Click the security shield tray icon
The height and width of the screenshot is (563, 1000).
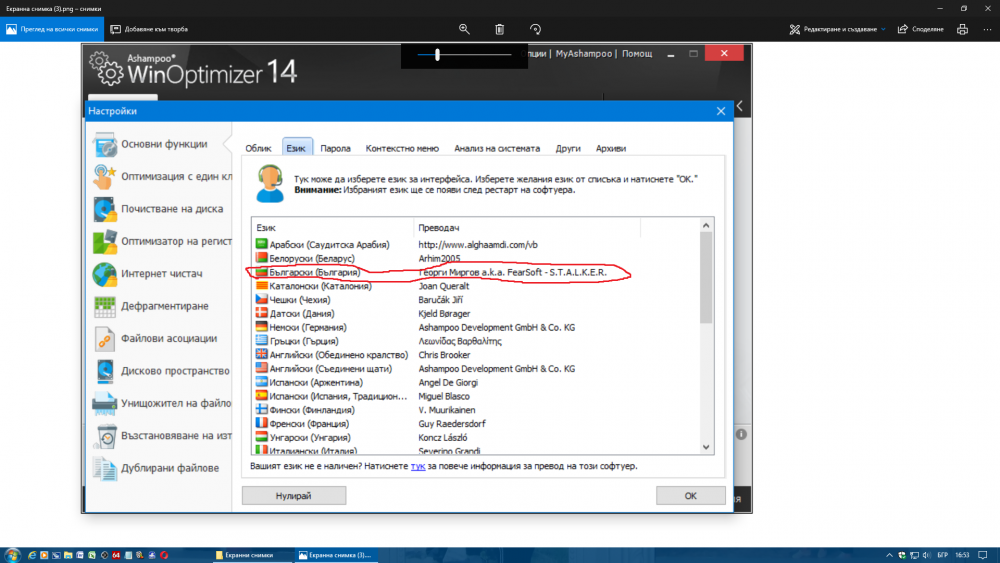(x=902, y=555)
